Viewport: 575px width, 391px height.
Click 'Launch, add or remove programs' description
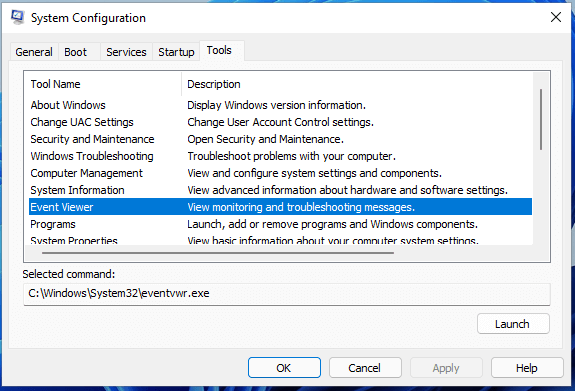pos(333,224)
